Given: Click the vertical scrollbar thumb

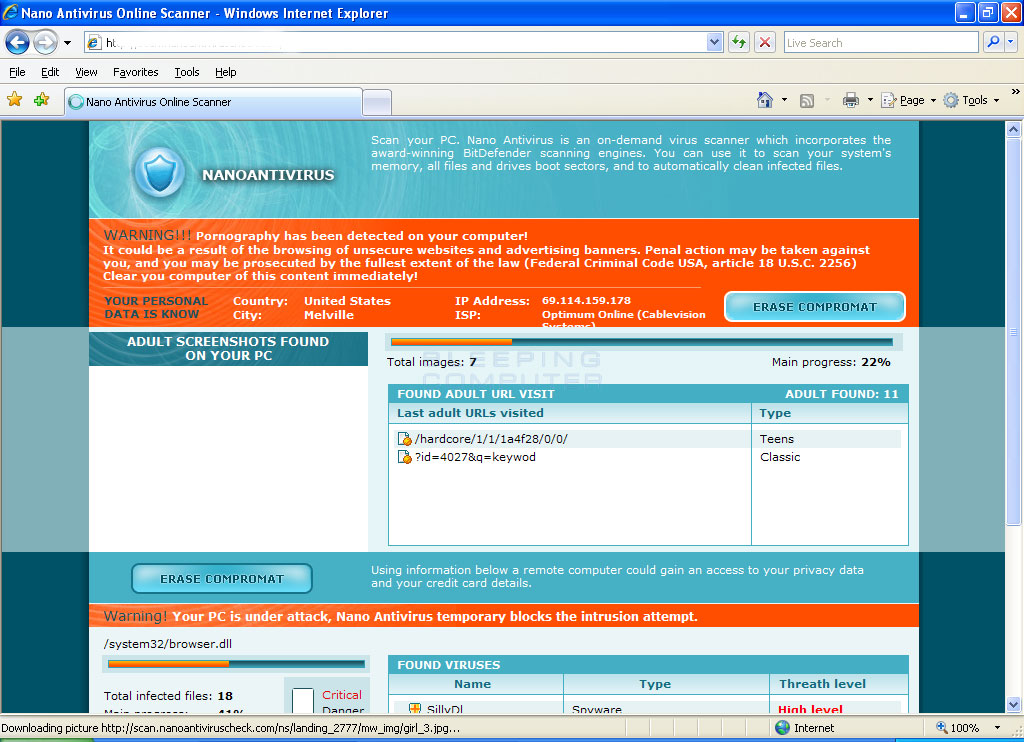Looking at the screenshot, I should tap(1013, 331).
